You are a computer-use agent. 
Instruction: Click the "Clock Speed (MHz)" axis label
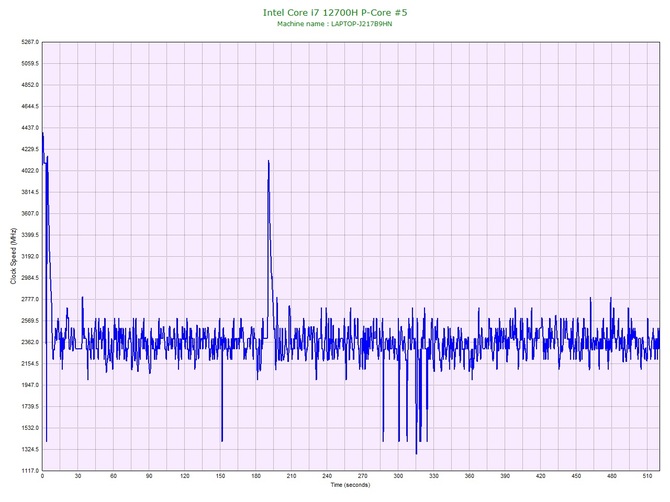point(13,256)
